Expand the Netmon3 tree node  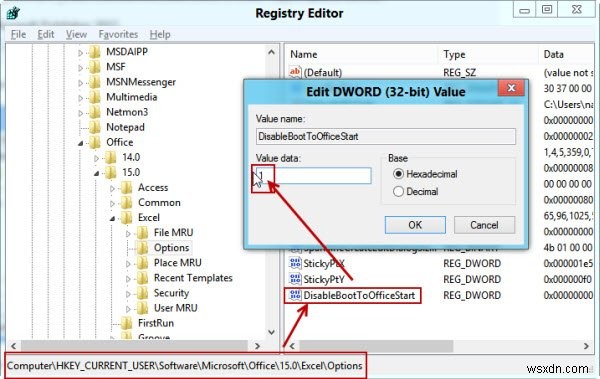point(80,113)
